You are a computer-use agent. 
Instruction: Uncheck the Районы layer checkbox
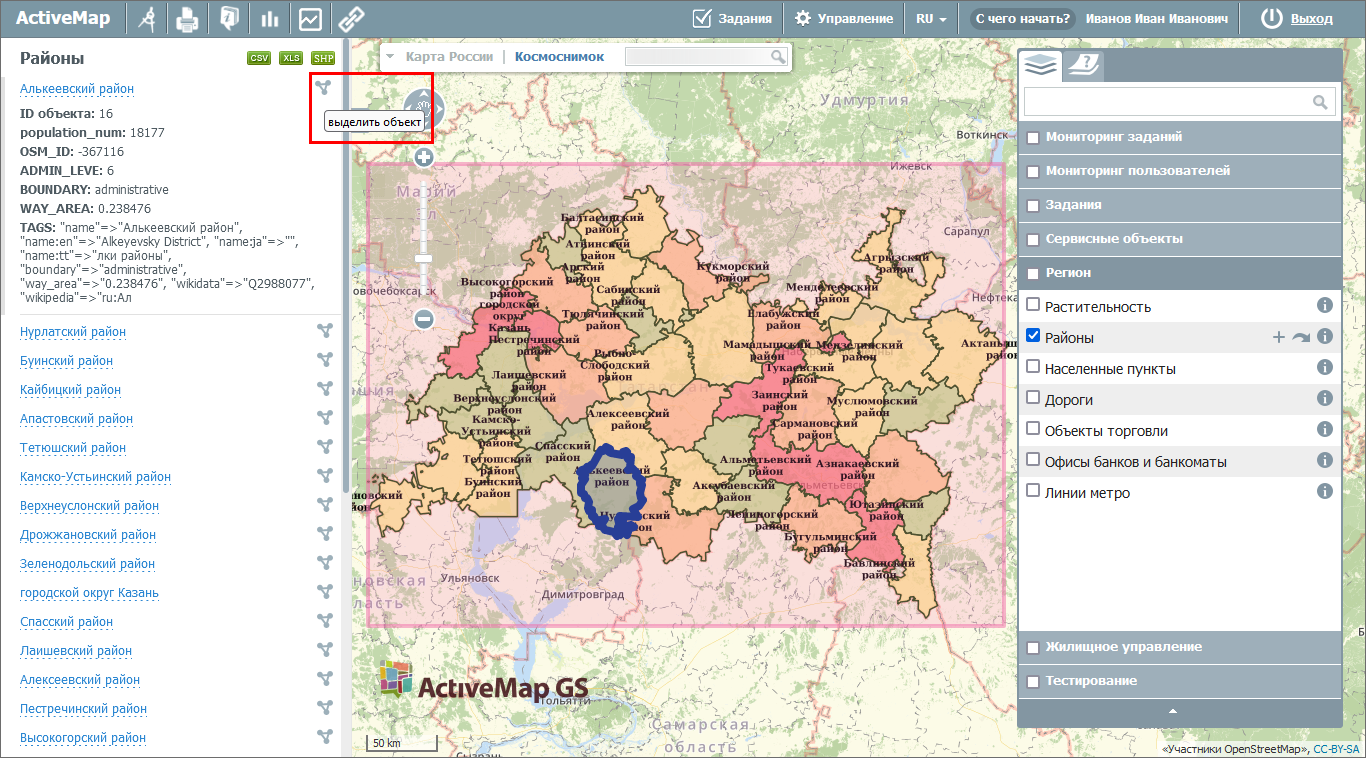click(x=1034, y=336)
